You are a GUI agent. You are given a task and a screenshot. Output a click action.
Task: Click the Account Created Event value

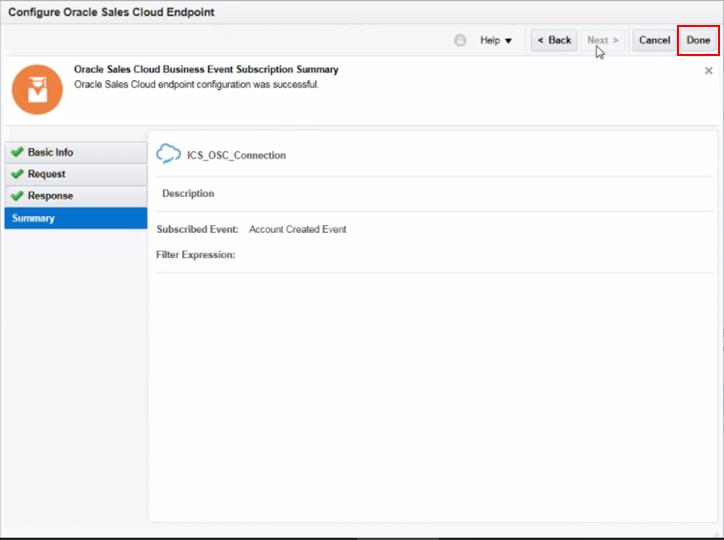(x=297, y=230)
